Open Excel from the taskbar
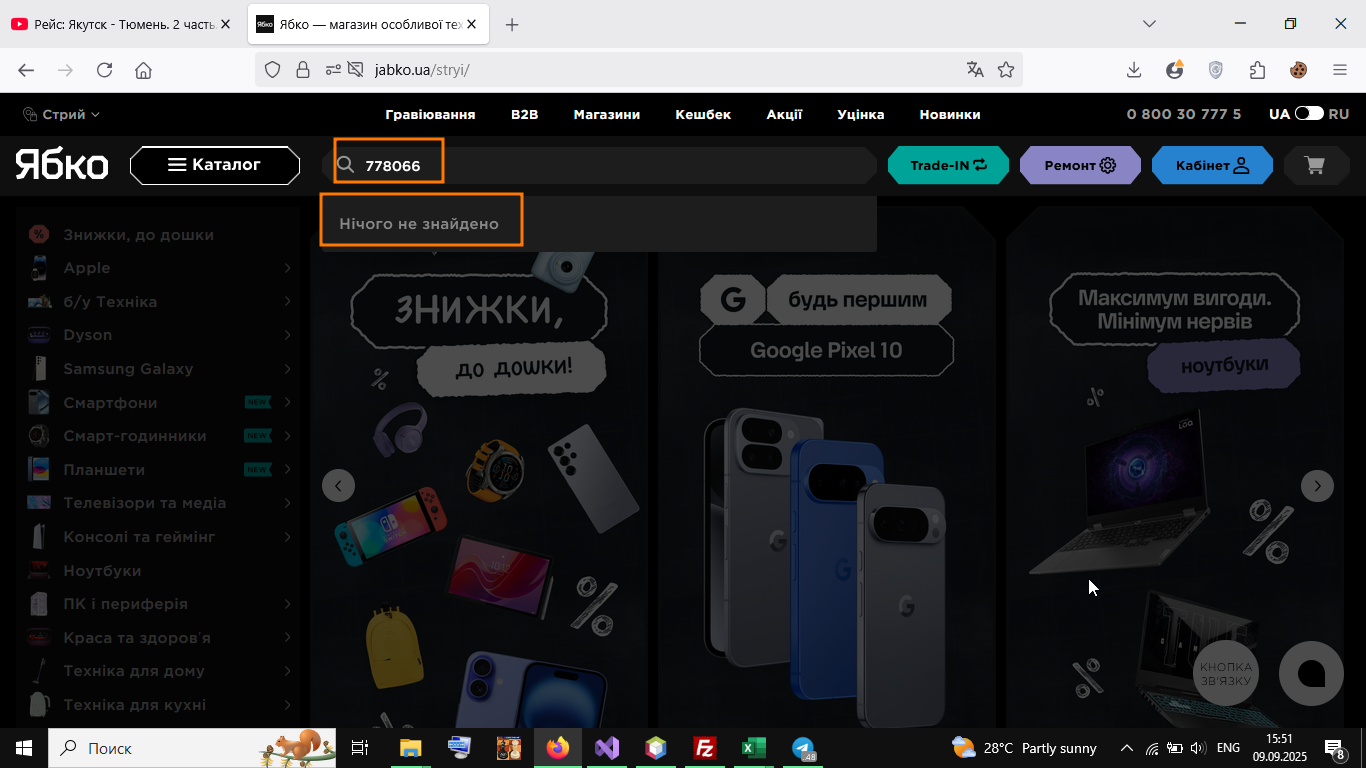The image size is (1366, 768). point(753,748)
